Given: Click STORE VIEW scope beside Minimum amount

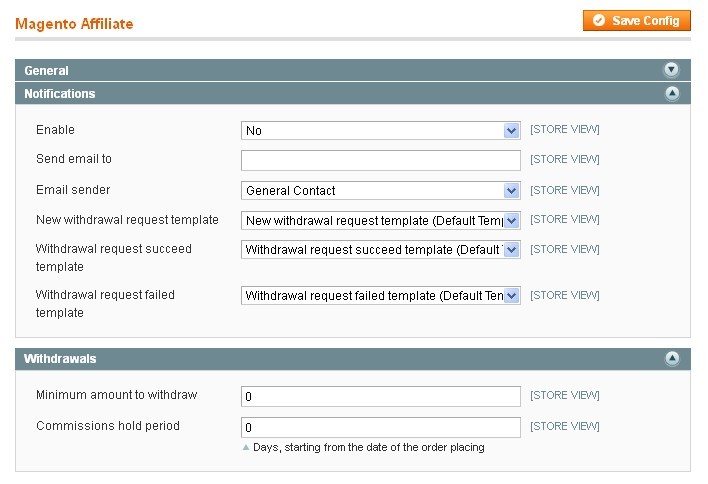Looking at the screenshot, I should coord(564,396).
